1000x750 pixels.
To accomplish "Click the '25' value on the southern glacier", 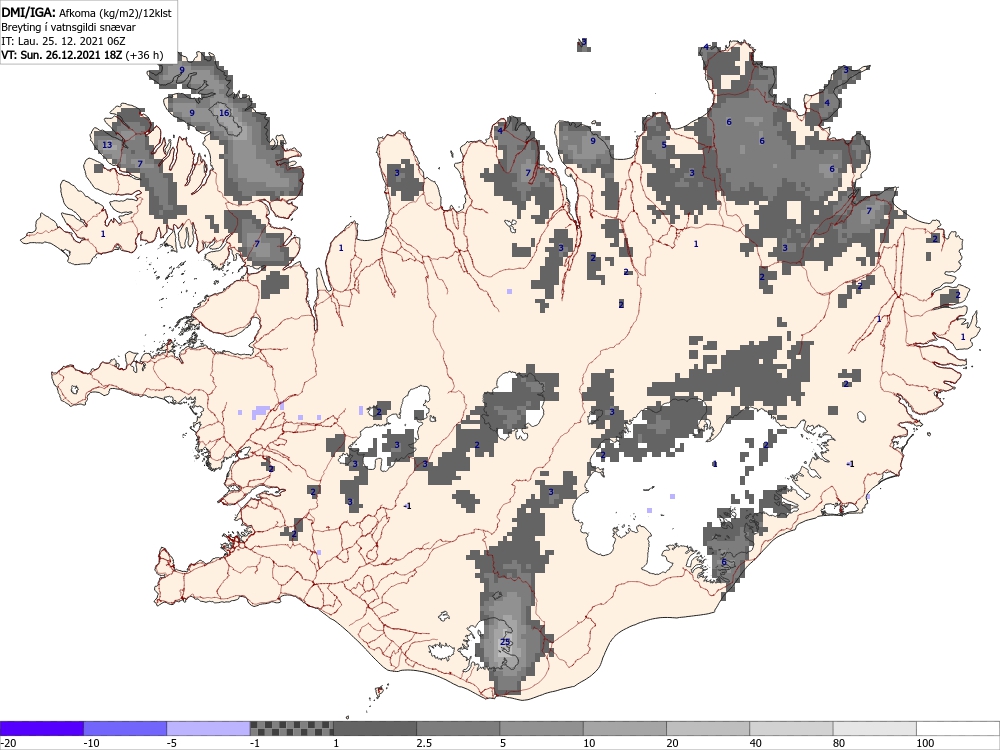I will coord(505,642).
